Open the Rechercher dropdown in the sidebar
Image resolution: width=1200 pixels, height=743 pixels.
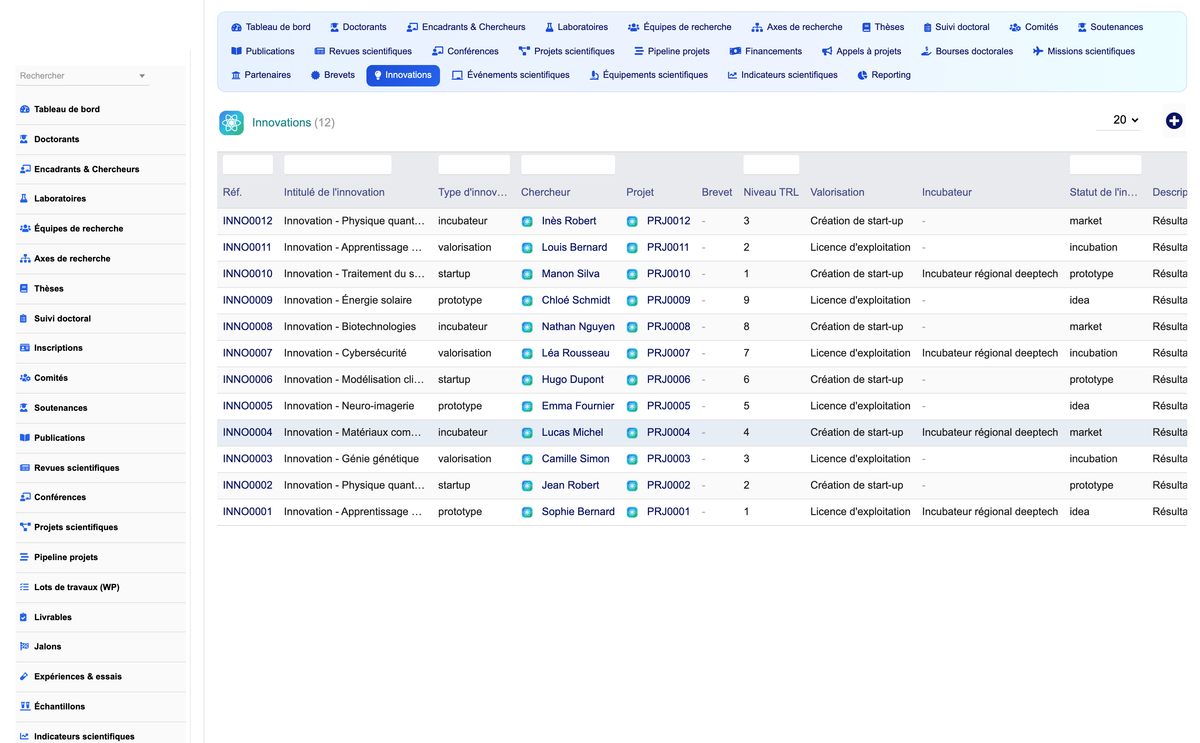83,76
